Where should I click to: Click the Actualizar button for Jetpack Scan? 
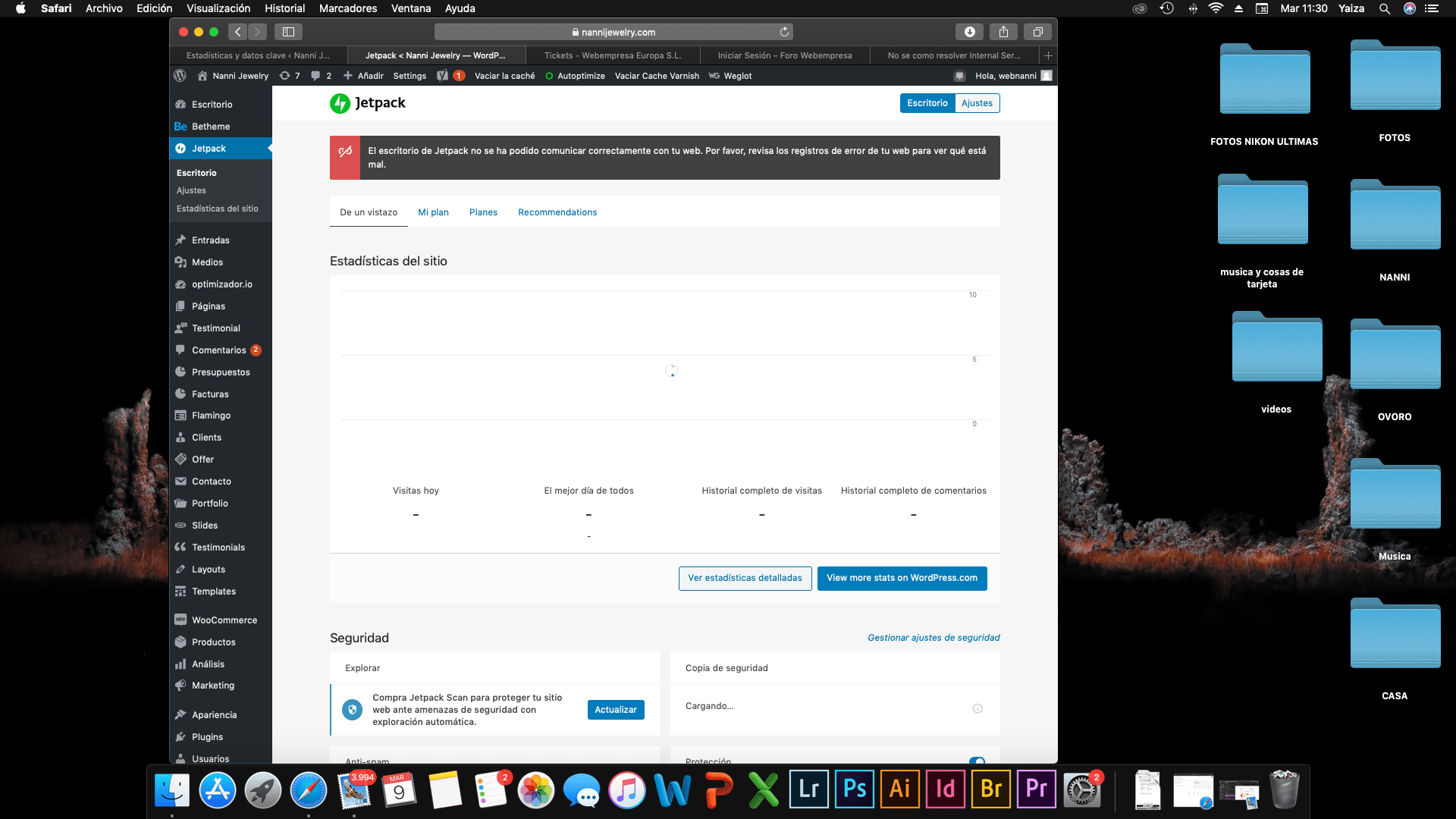(615, 710)
